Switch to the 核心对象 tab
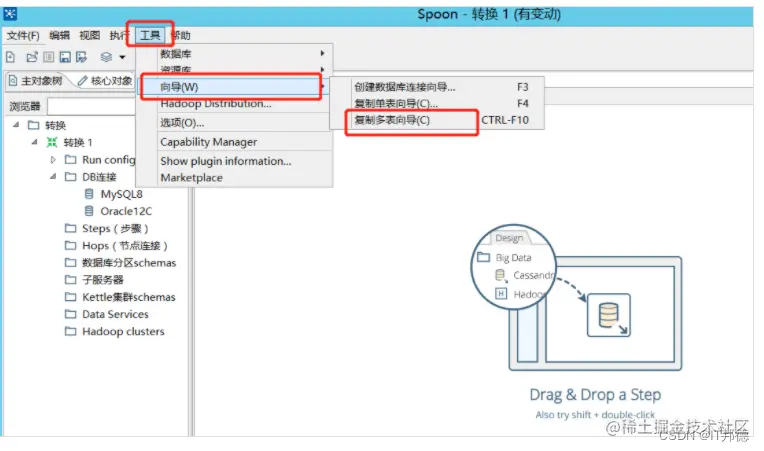Viewport: 764px width, 451px height. point(105,81)
